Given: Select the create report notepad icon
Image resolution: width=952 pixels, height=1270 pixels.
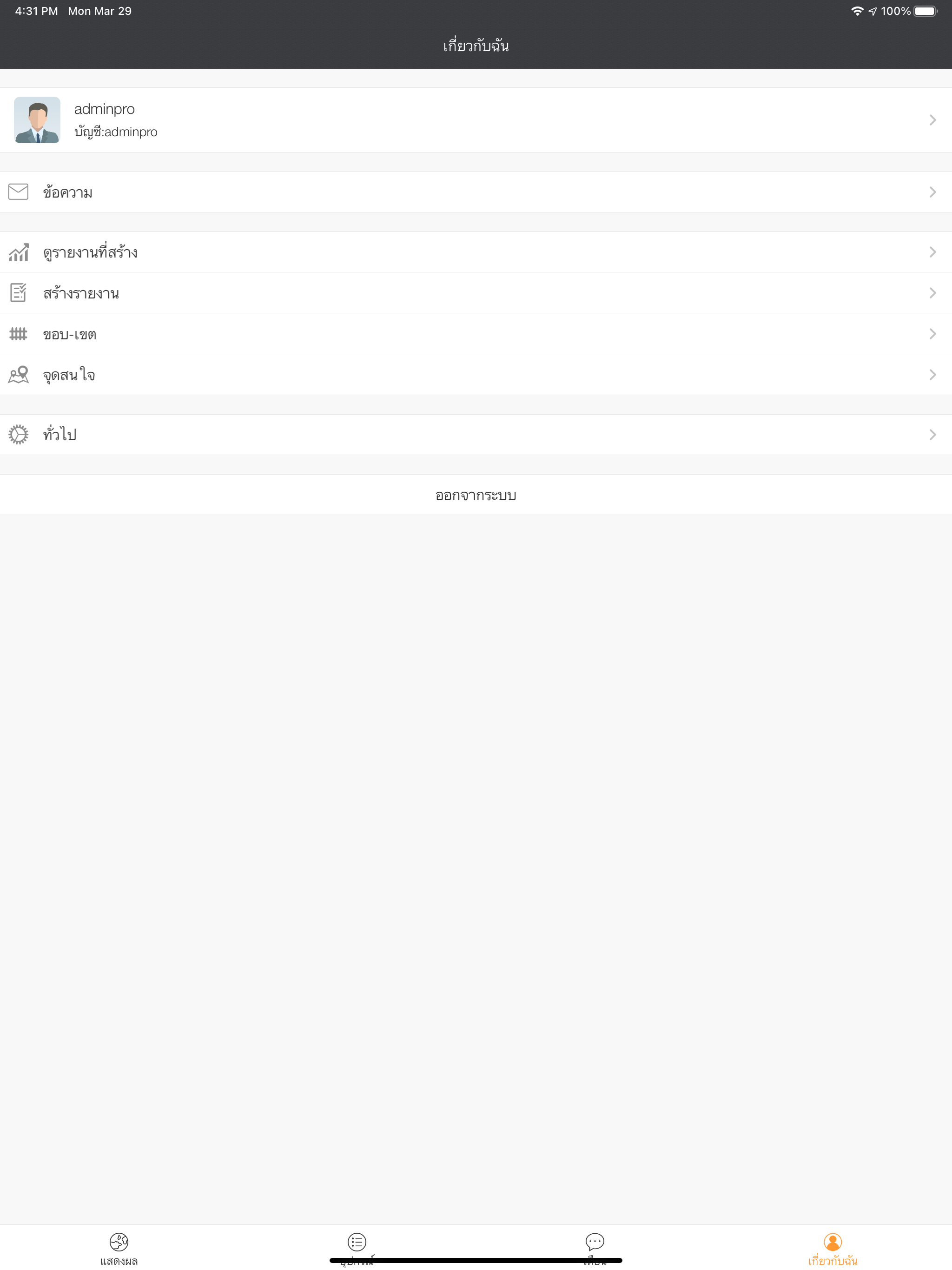Looking at the screenshot, I should tap(19, 293).
